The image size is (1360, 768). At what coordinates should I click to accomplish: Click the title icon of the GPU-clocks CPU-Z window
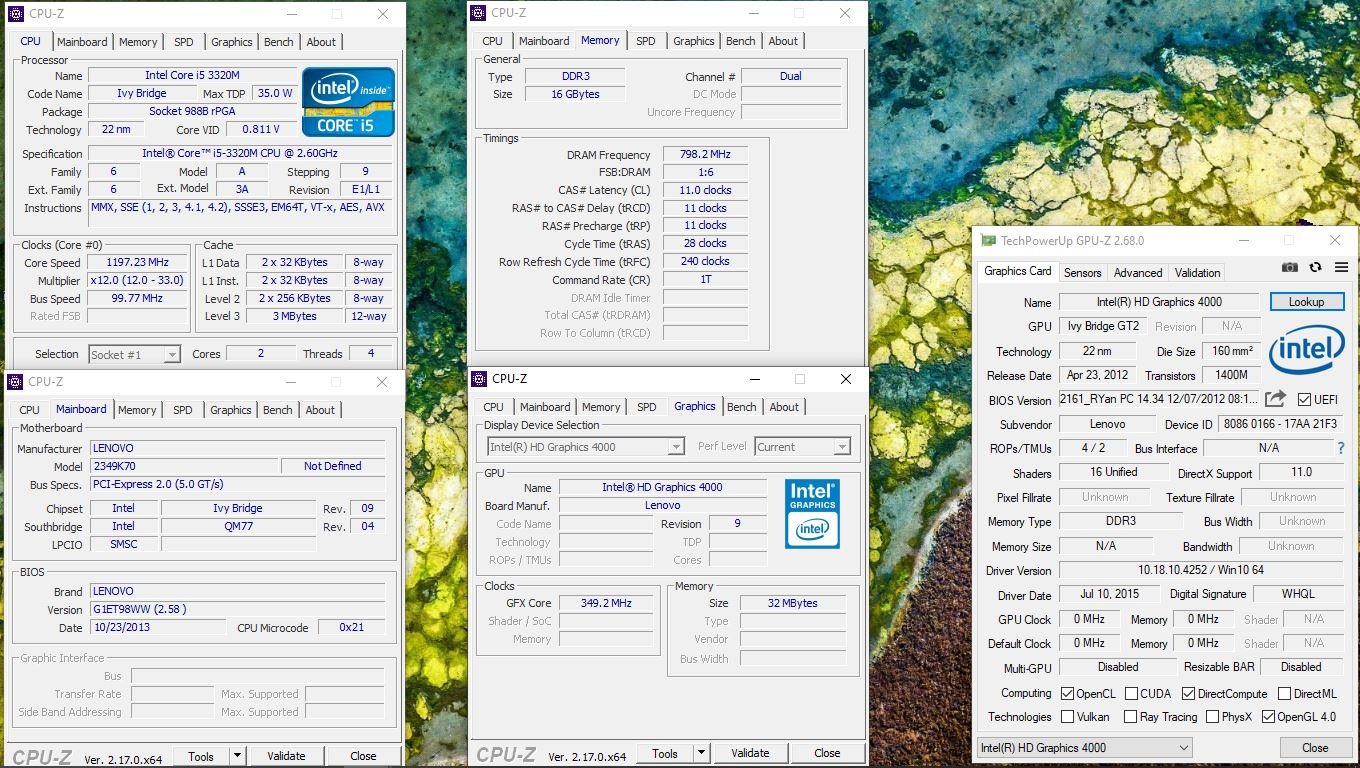pyautogui.click(x=479, y=379)
